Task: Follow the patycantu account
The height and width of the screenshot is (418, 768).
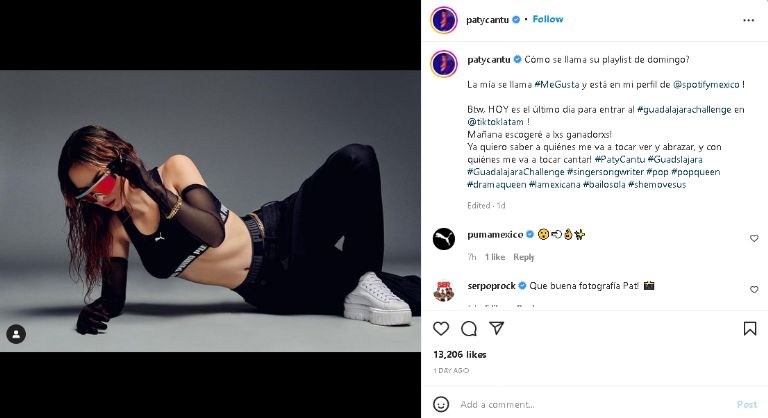Action: [x=548, y=19]
